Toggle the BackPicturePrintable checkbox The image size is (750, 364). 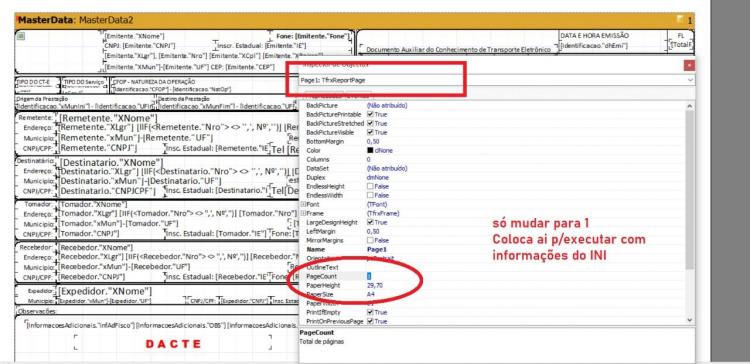pyautogui.click(x=370, y=114)
